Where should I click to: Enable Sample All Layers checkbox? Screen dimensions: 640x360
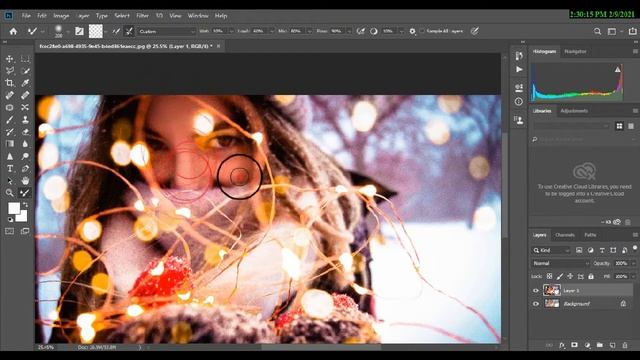click(422, 31)
